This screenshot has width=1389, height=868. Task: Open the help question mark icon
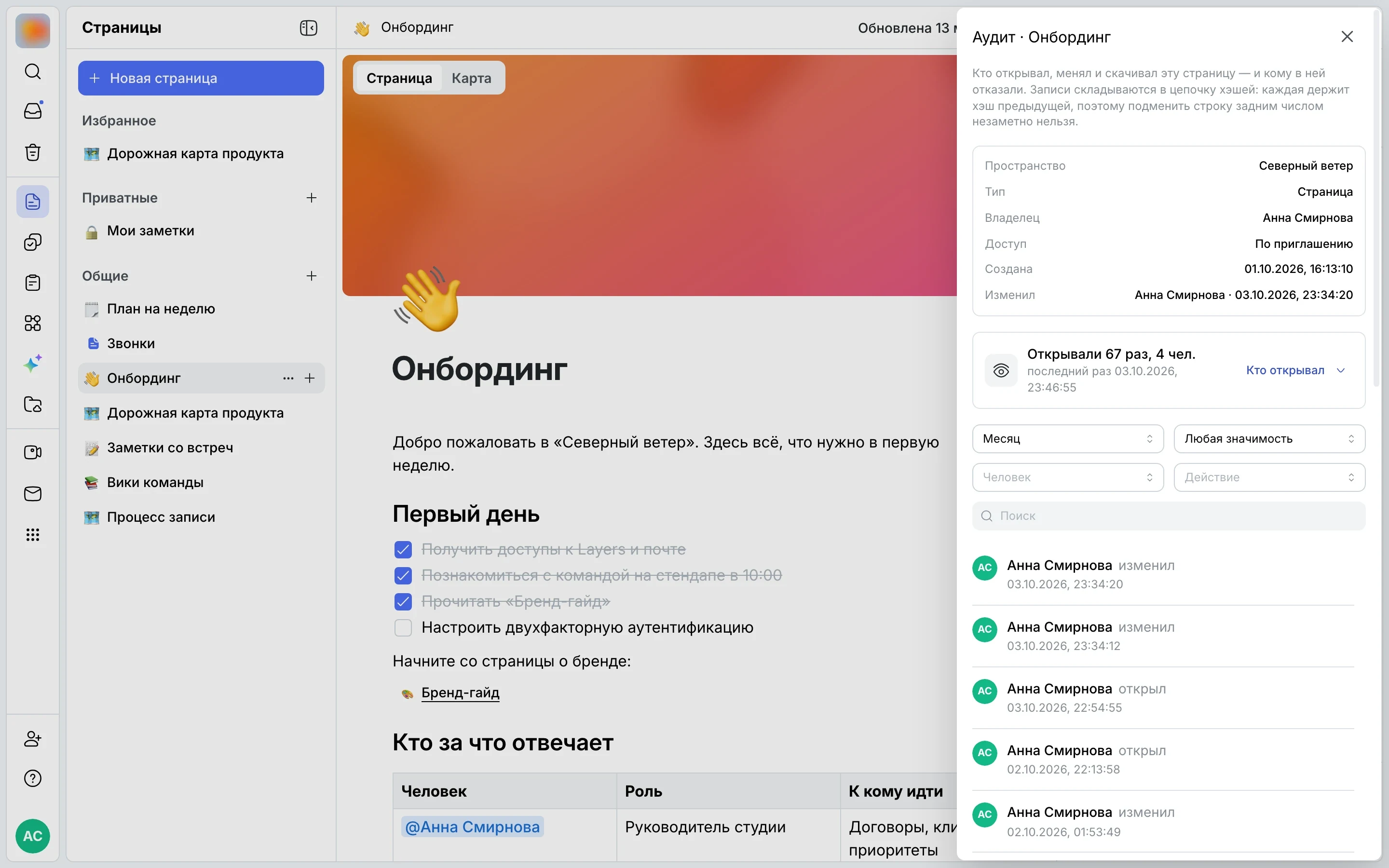point(33,779)
